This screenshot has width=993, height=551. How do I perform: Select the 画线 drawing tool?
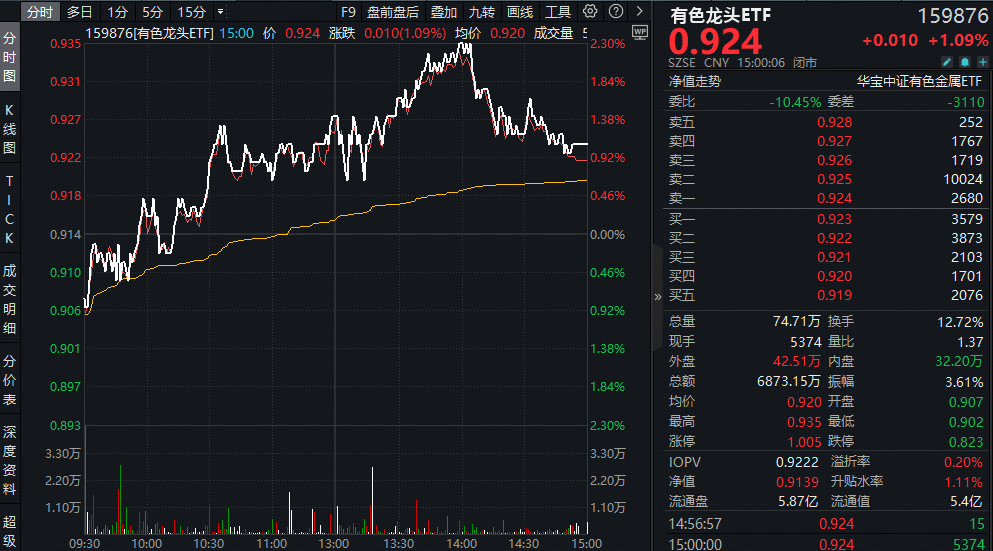coord(520,12)
